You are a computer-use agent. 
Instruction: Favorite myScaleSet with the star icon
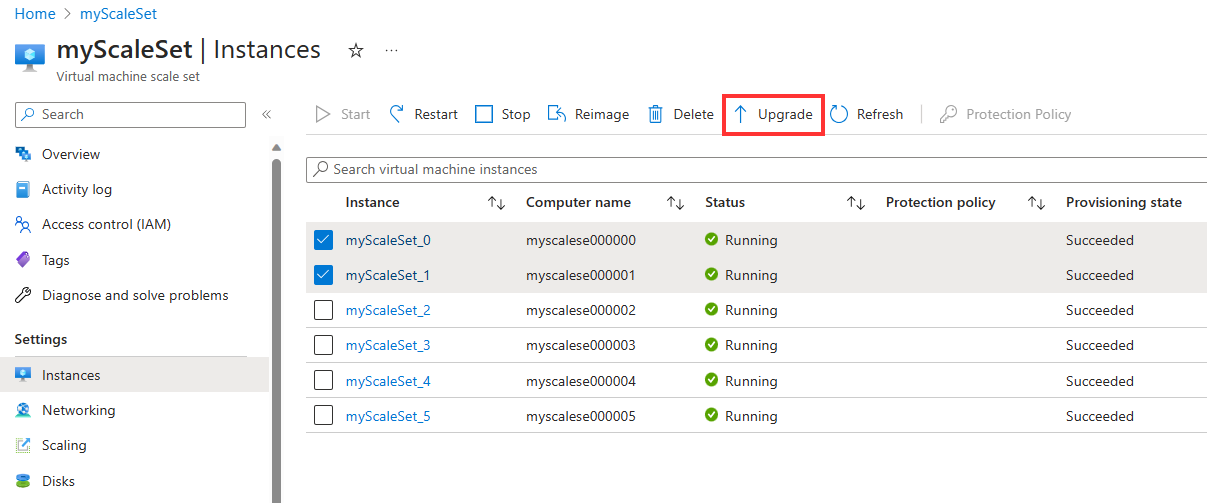click(x=355, y=51)
